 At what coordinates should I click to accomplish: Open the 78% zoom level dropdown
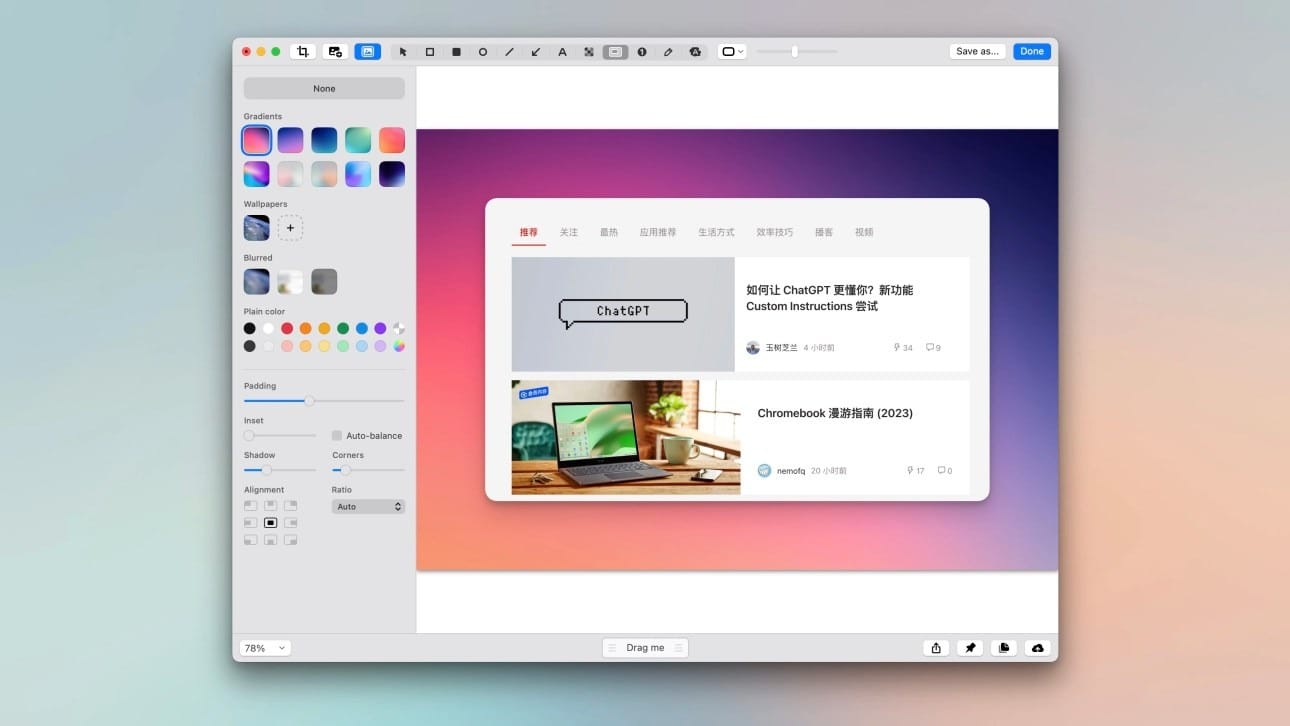265,648
